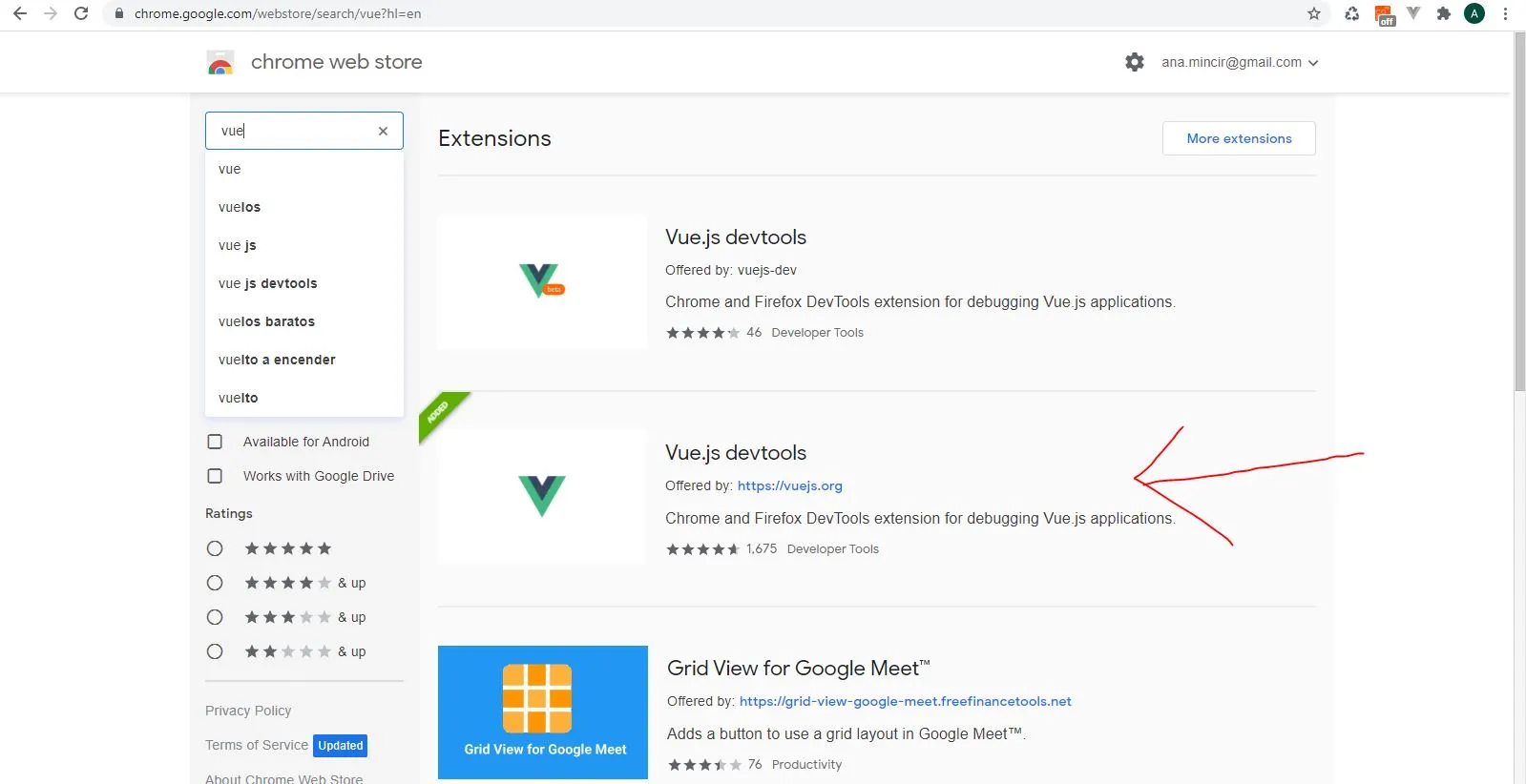
Task: Click the 'chrome web store' header title
Action: [x=336, y=62]
